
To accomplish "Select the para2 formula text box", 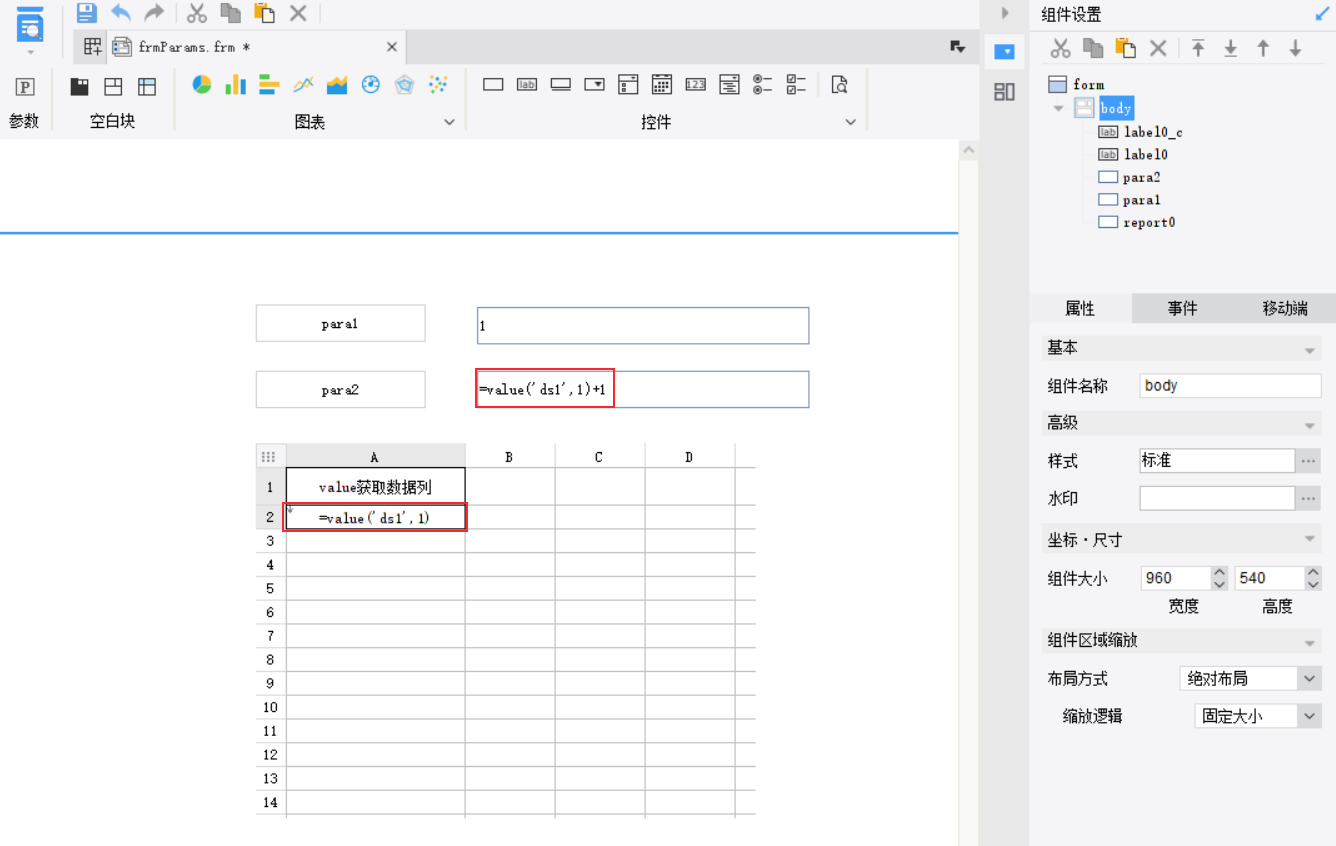I will coord(643,390).
